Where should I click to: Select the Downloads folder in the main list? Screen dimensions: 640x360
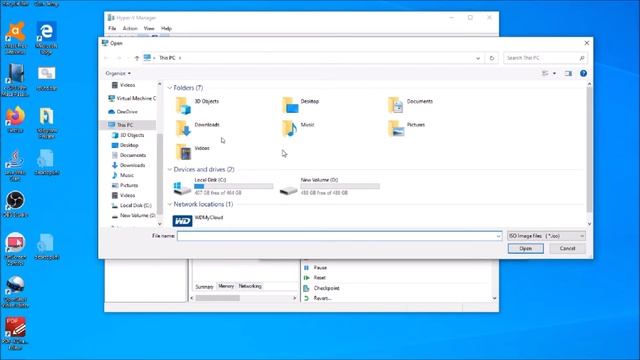coord(198,128)
